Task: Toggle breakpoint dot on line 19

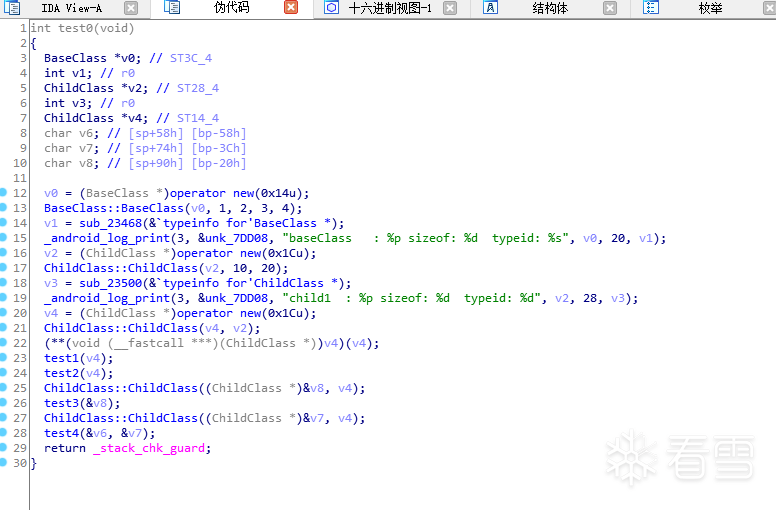Action: click(x=3, y=297)
